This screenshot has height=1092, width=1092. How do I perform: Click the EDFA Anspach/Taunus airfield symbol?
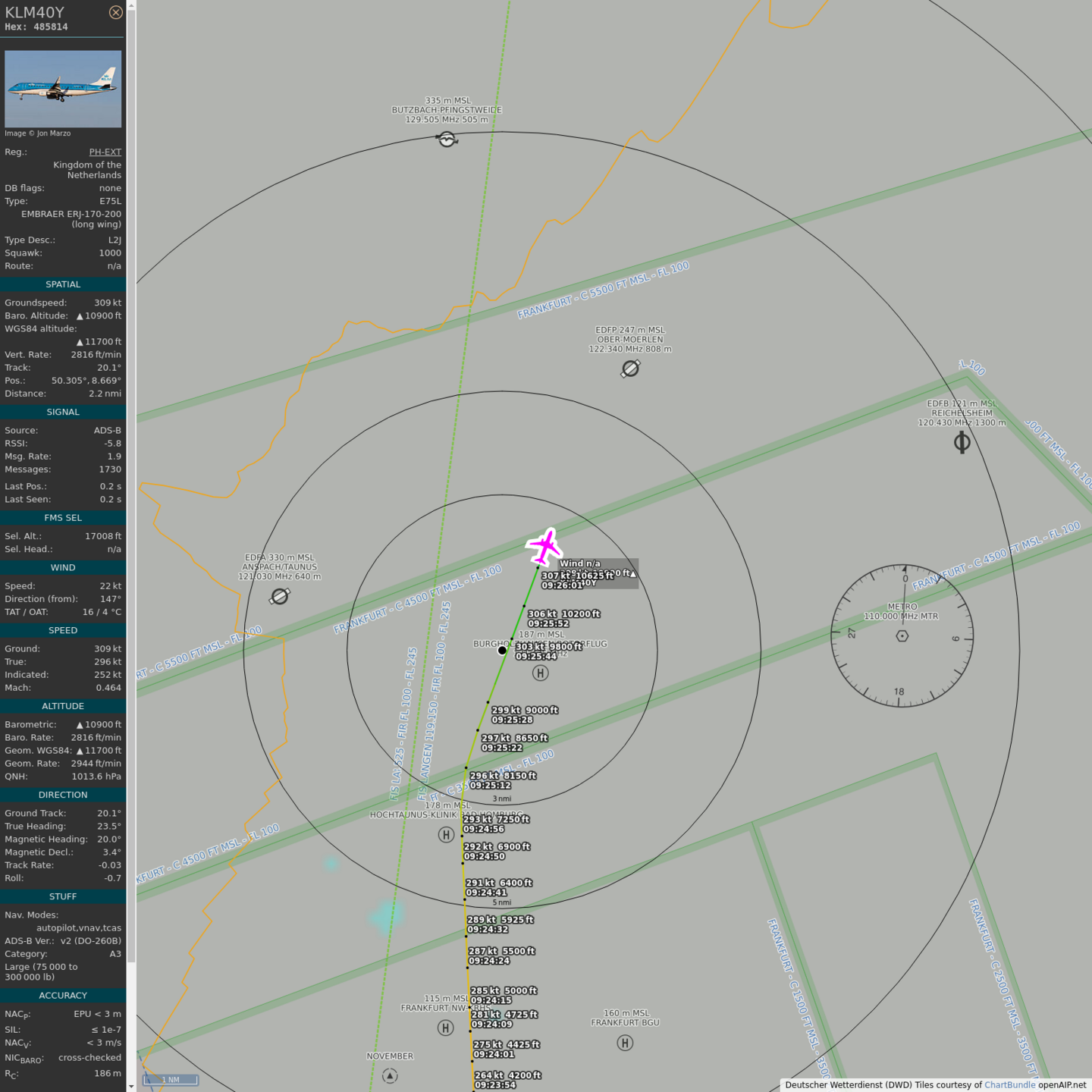(279, 597)
